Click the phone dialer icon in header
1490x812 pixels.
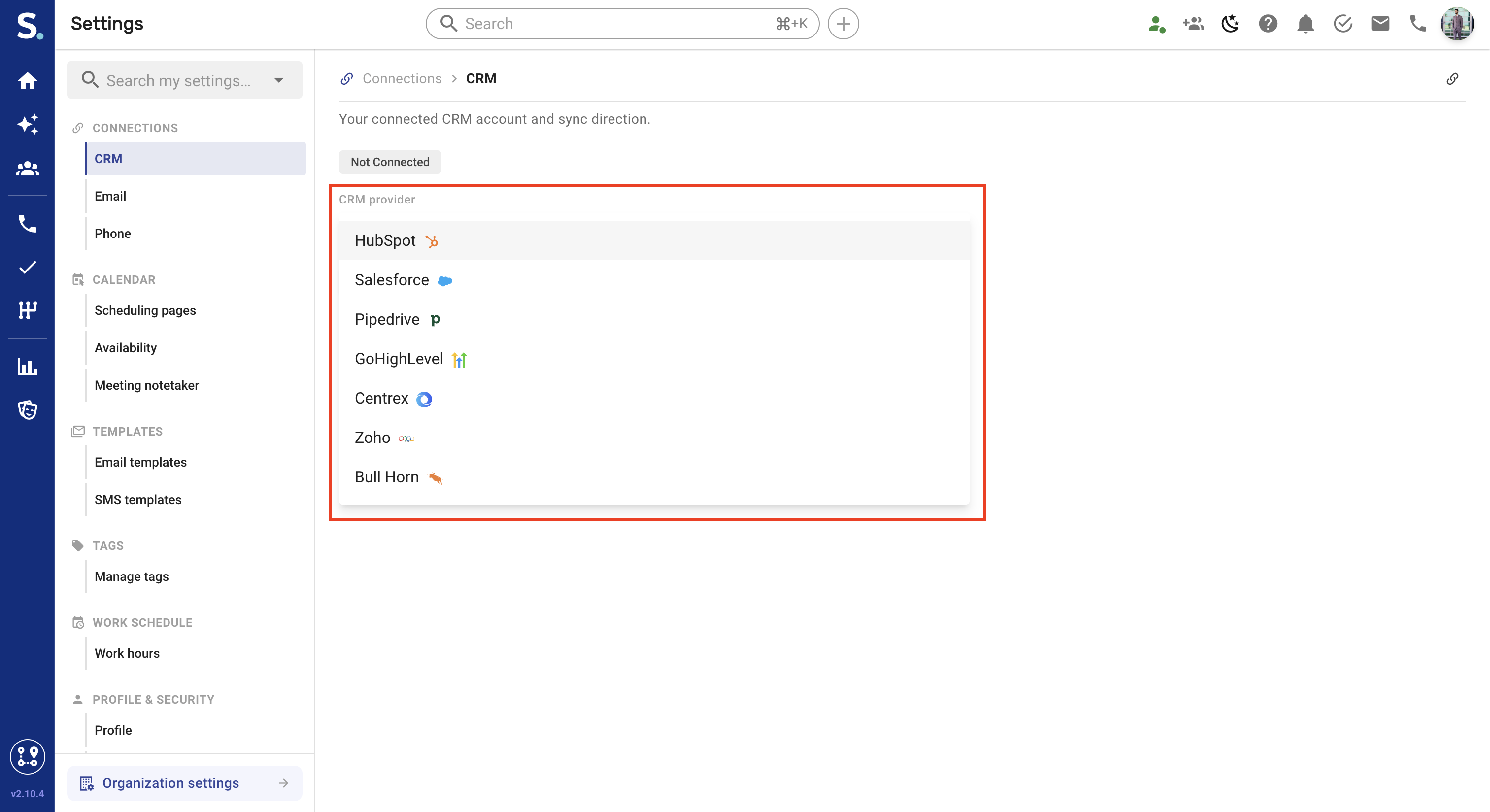(x=1418, y=24)
